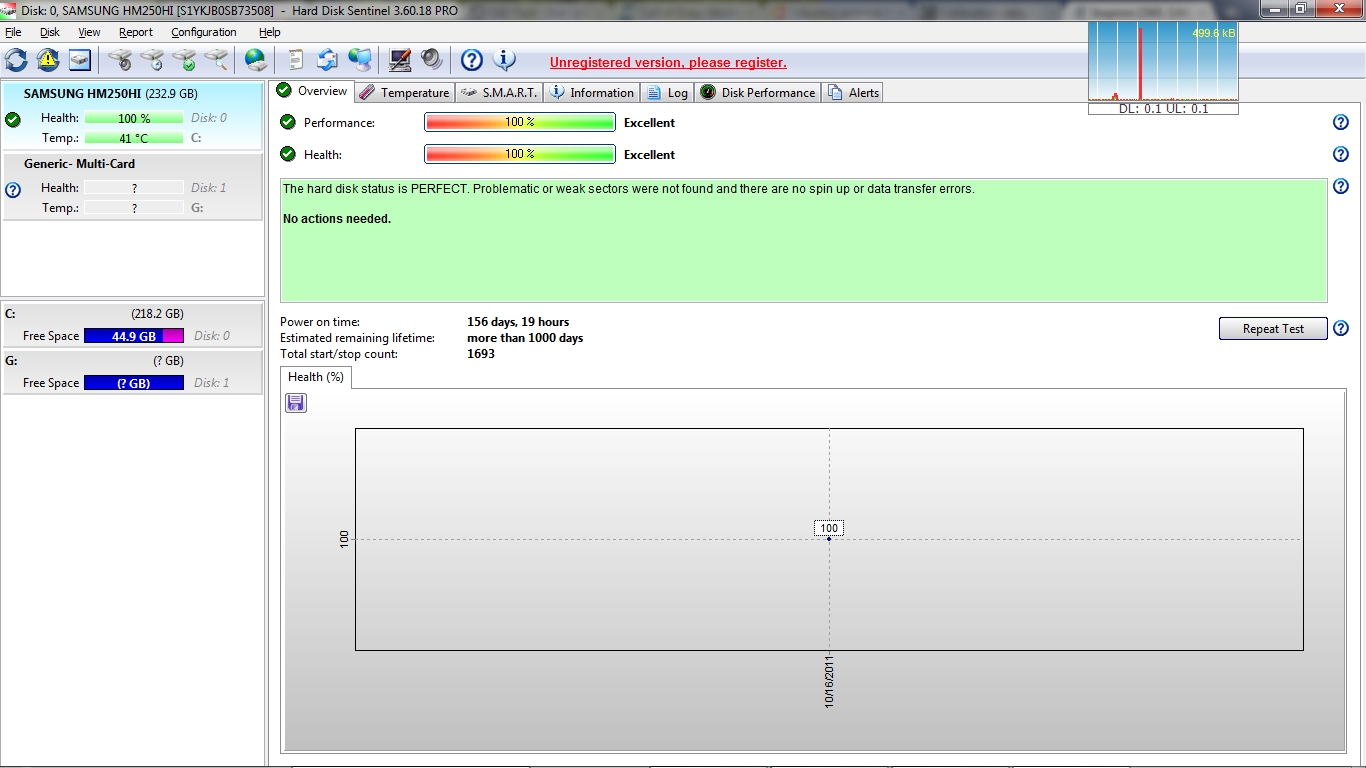Click the 1693 start/stop count value
The height and width of the screenshot is (768, 1366).
click(481, 354)
